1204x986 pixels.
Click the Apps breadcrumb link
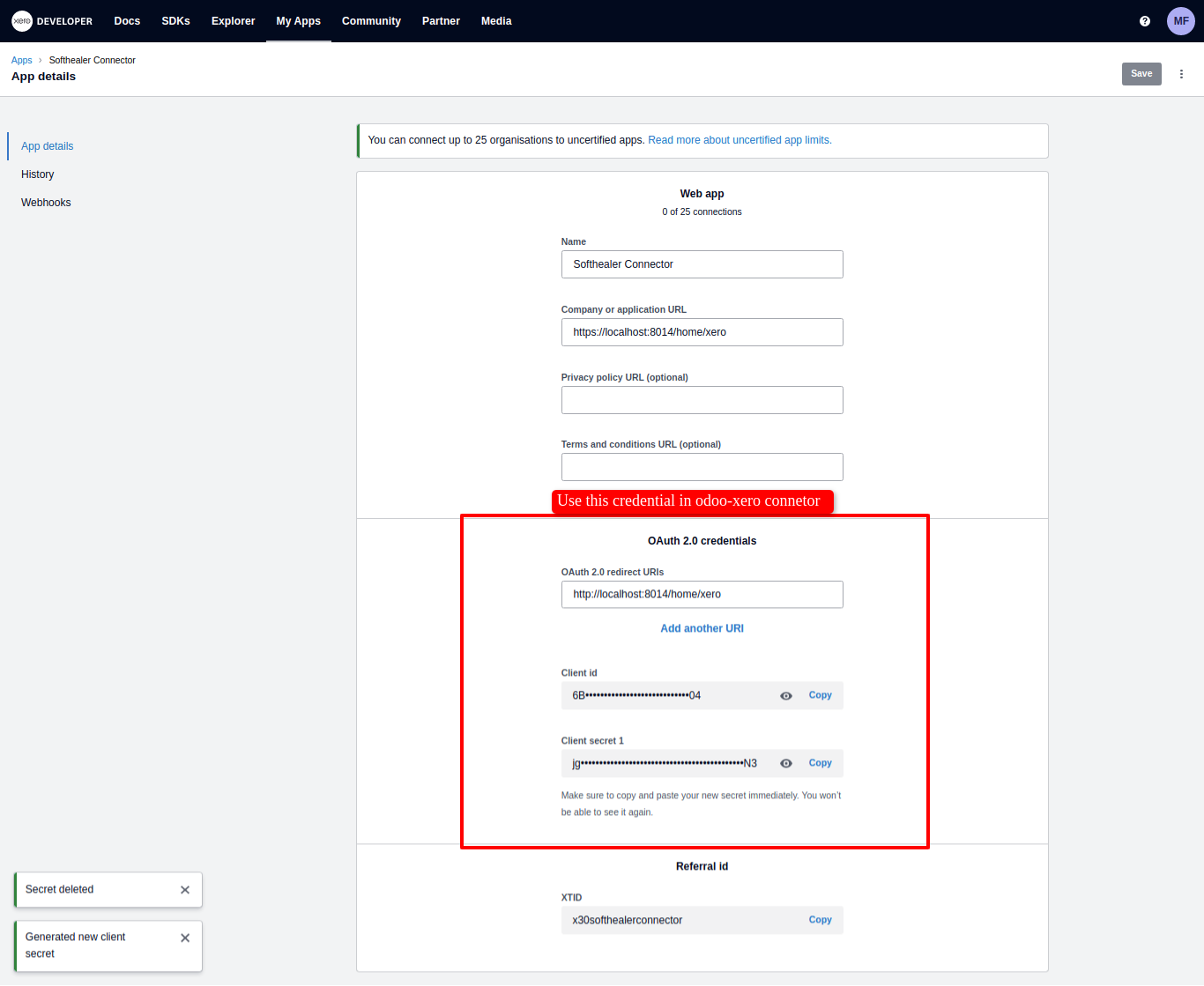click(22, 61)
